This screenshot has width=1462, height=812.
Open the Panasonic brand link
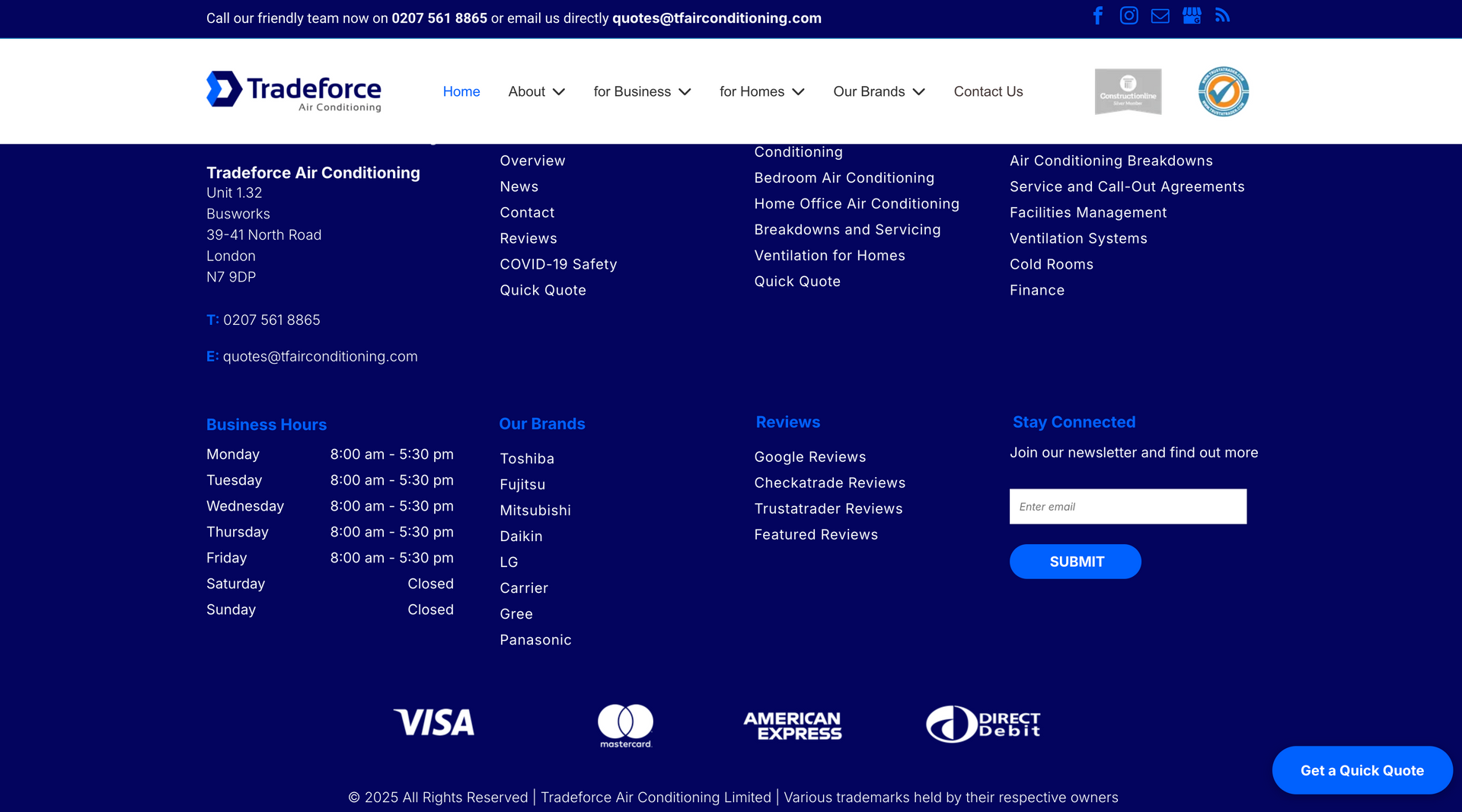tap(535, 640)
